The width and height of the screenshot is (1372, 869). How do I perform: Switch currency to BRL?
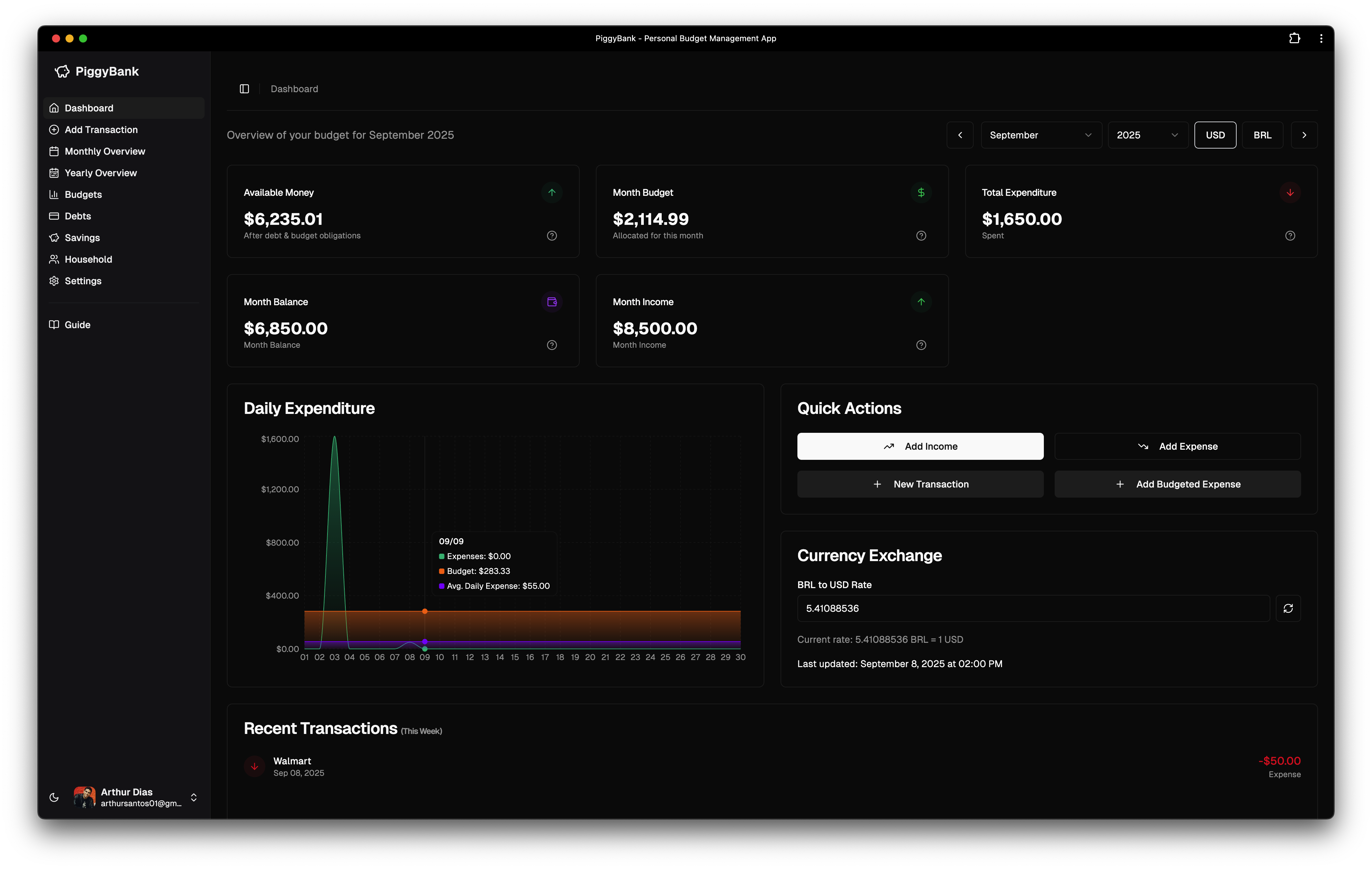pos(1262,135)
